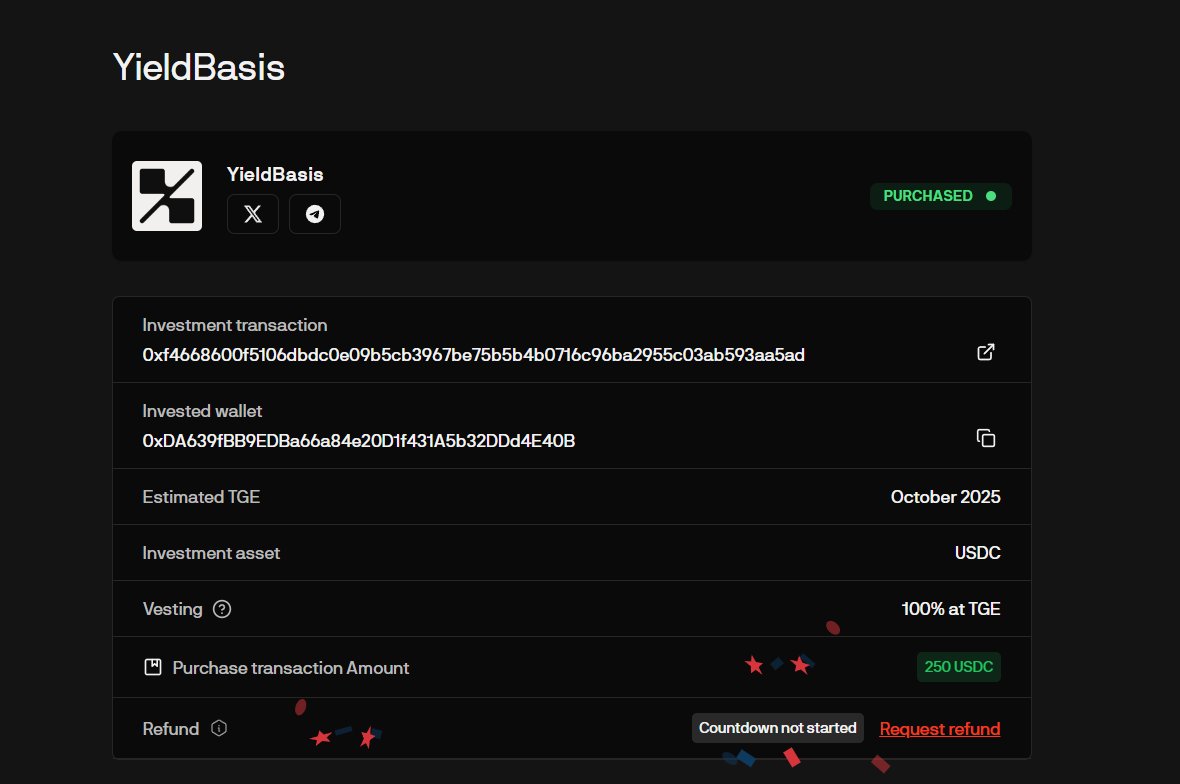This screenshot has height=784, width=1180.
Task: Click the Purchase transaction Amount bookmark icon
Action: pyautogui.click(x=153, y=667)
